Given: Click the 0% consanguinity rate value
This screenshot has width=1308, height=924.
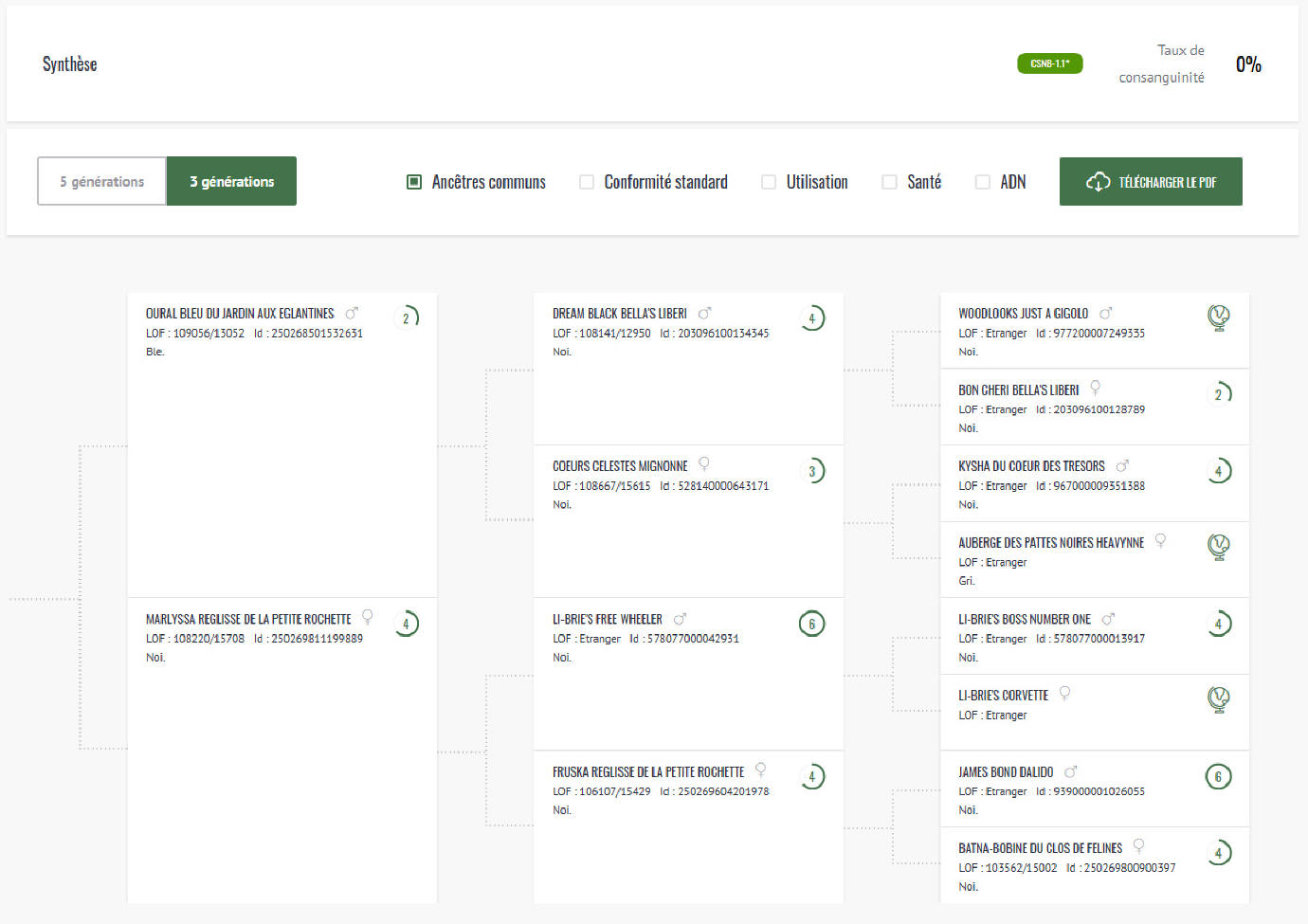Looking at the screenshot, I should click(x=1248, y=64).
